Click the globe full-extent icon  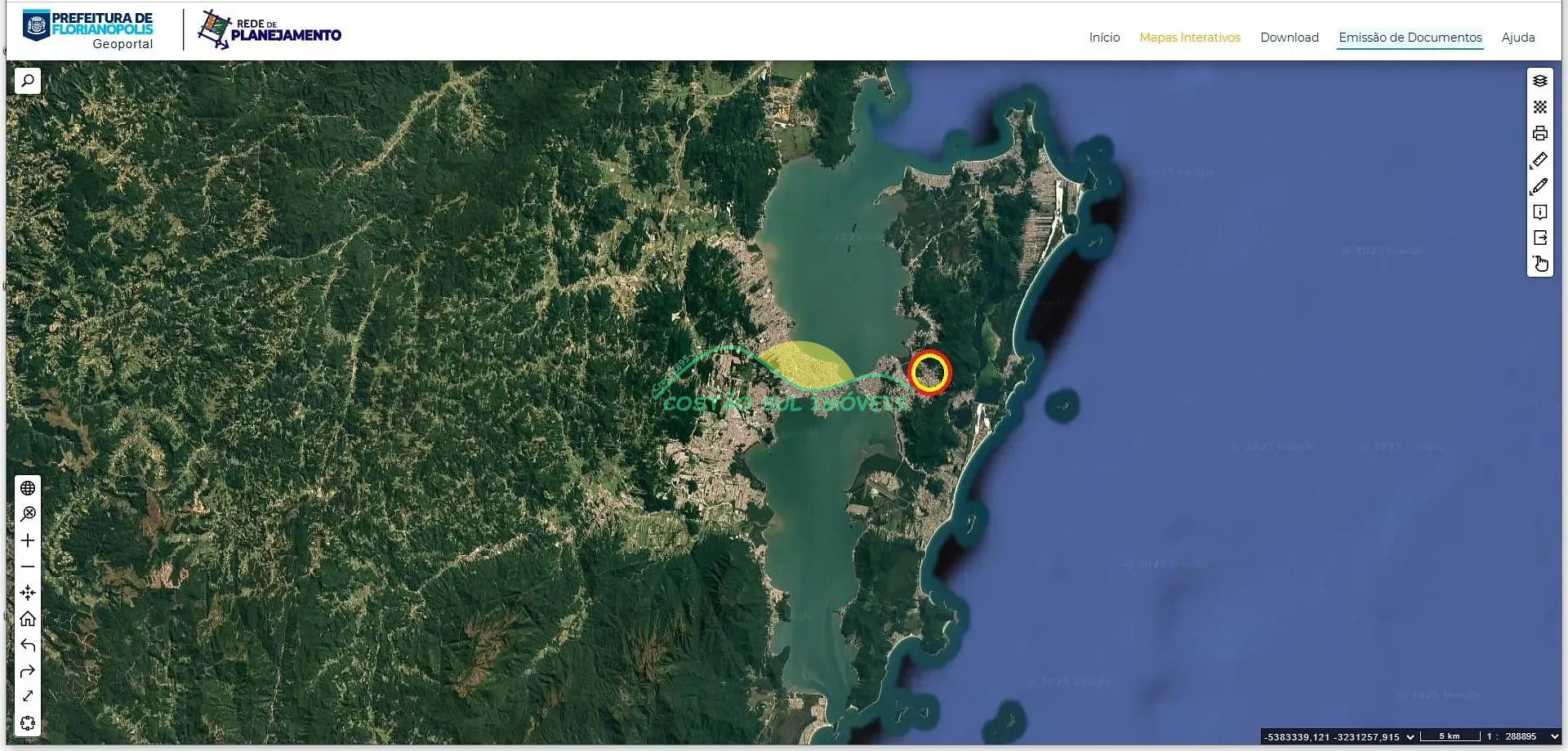click(x=28, y=488)
